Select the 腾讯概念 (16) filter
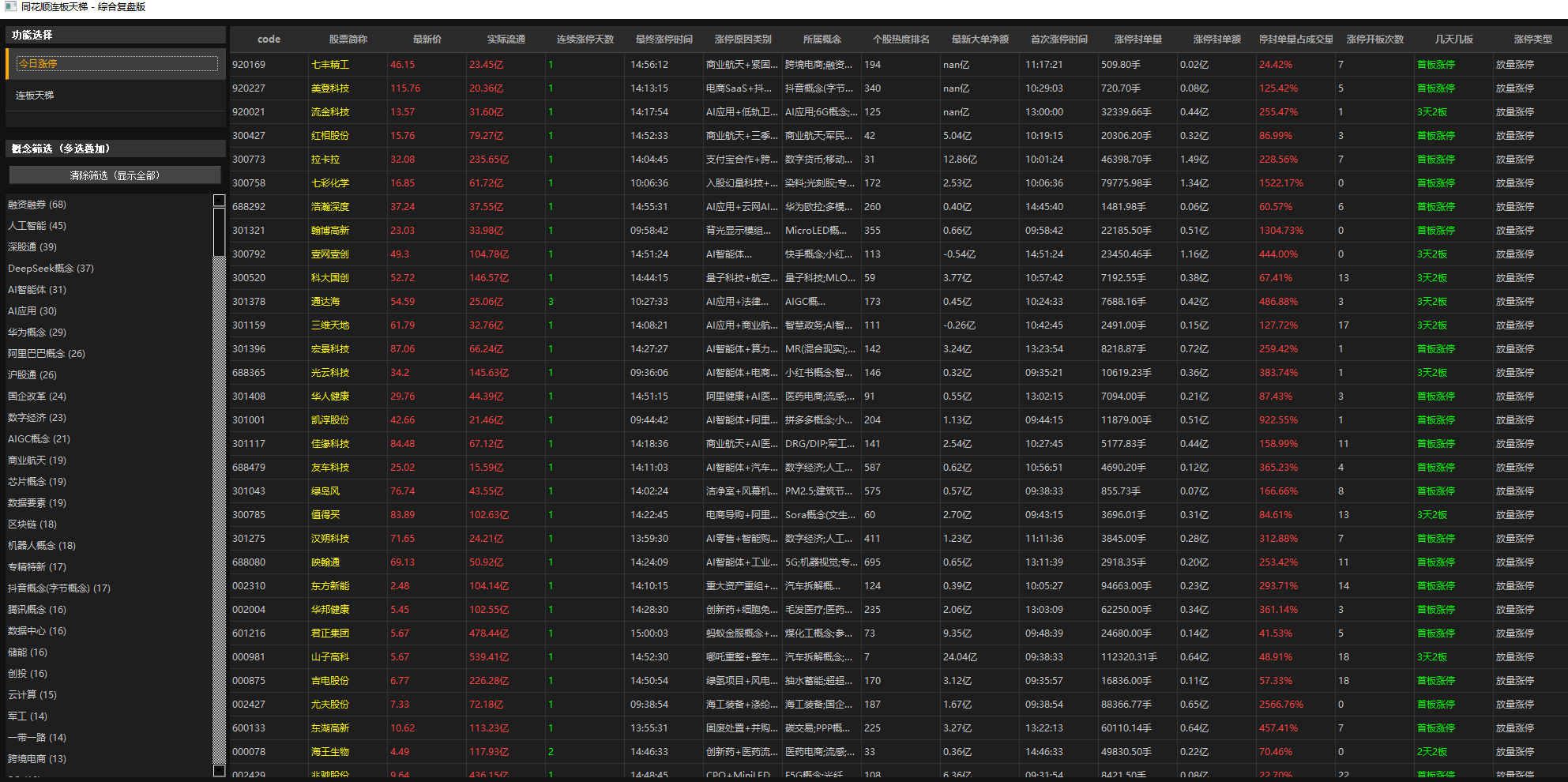1568x782 pixels. tap(37, 610)
